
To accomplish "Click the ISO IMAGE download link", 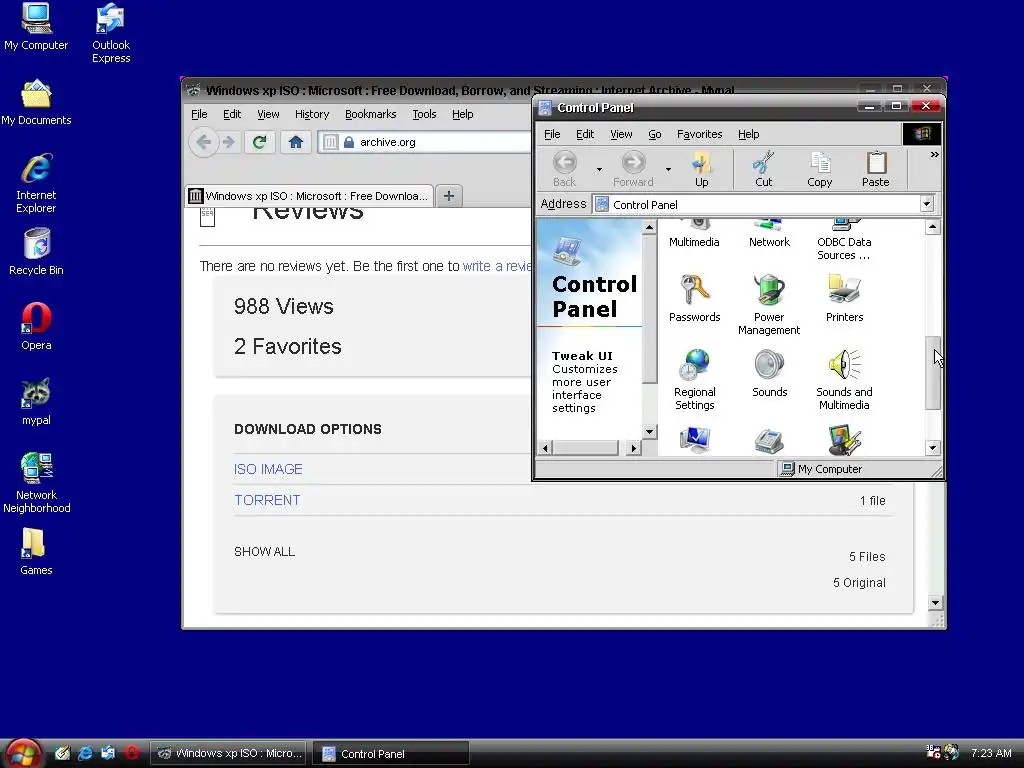I will [x=268, y=470].
